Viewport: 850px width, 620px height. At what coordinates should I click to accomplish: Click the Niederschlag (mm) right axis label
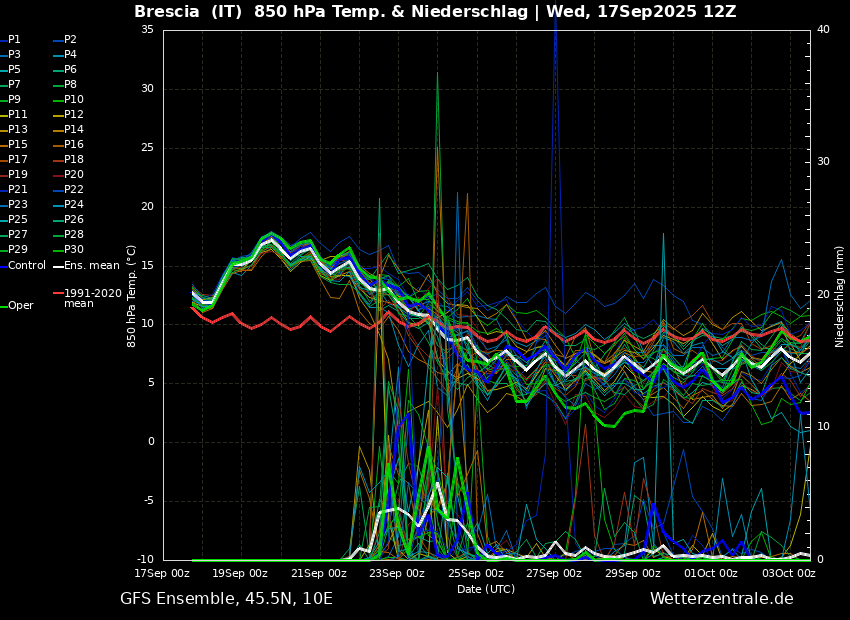point(840,296)
